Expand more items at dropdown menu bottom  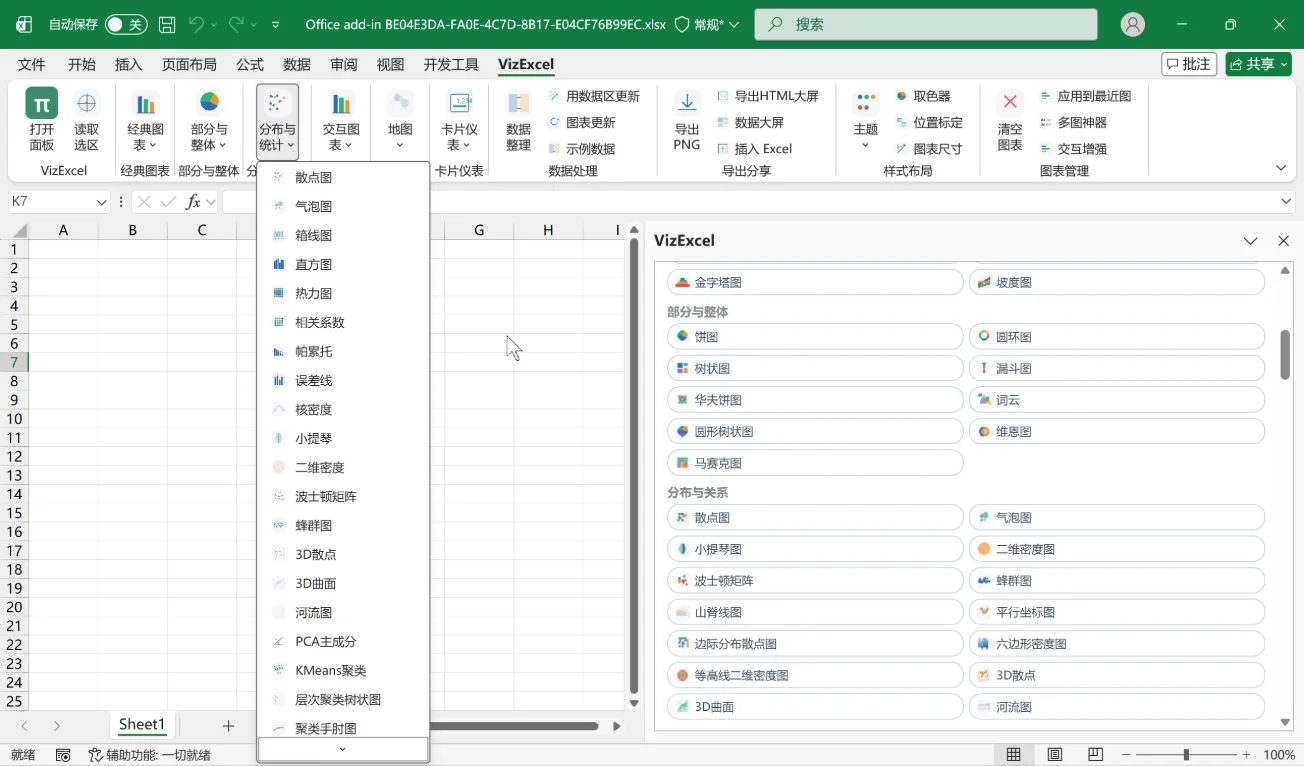(343, 749)
